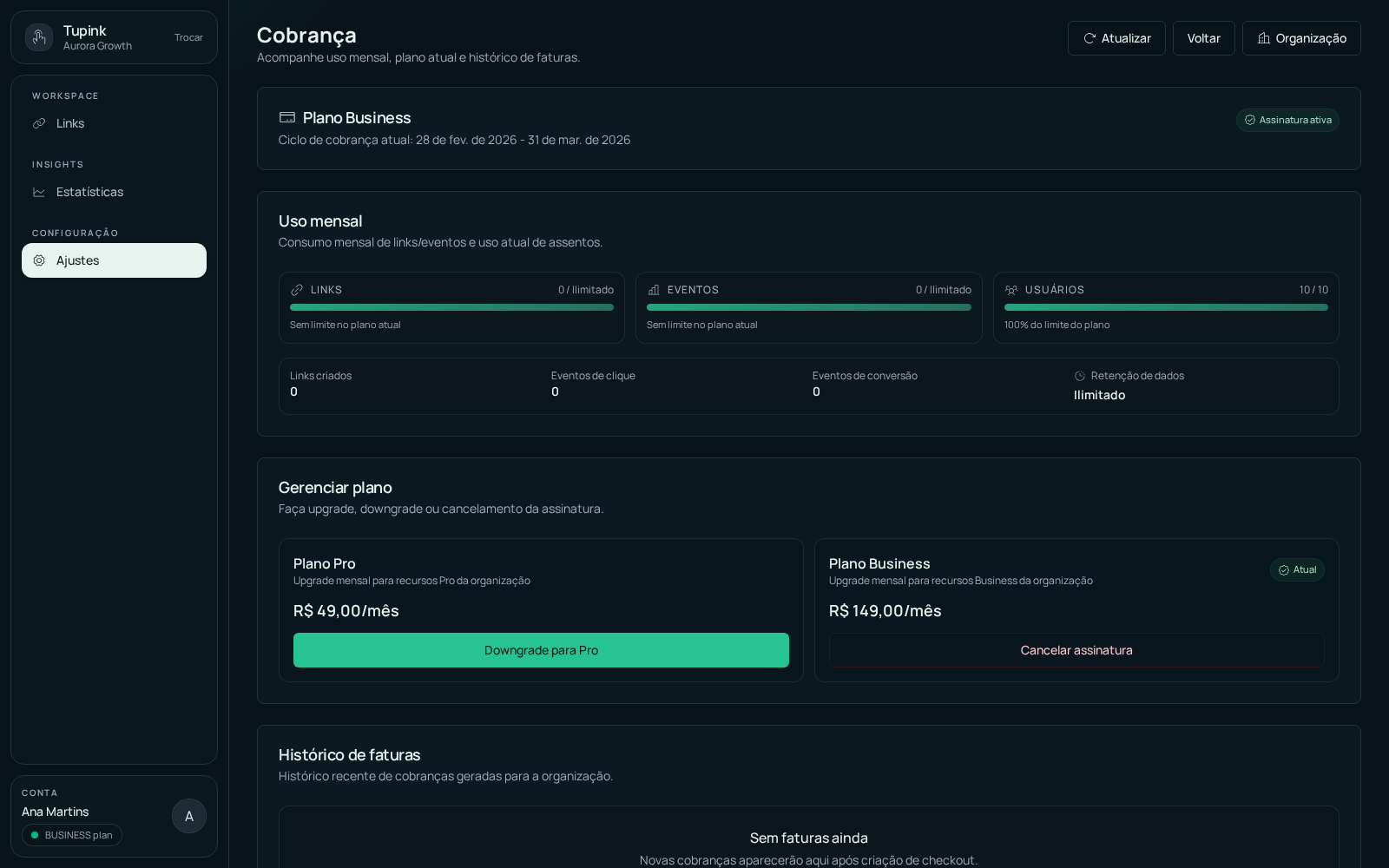Open the Ana Martins account menu
The width and height of the screenshot is (1389, 868).
(55, 812)
